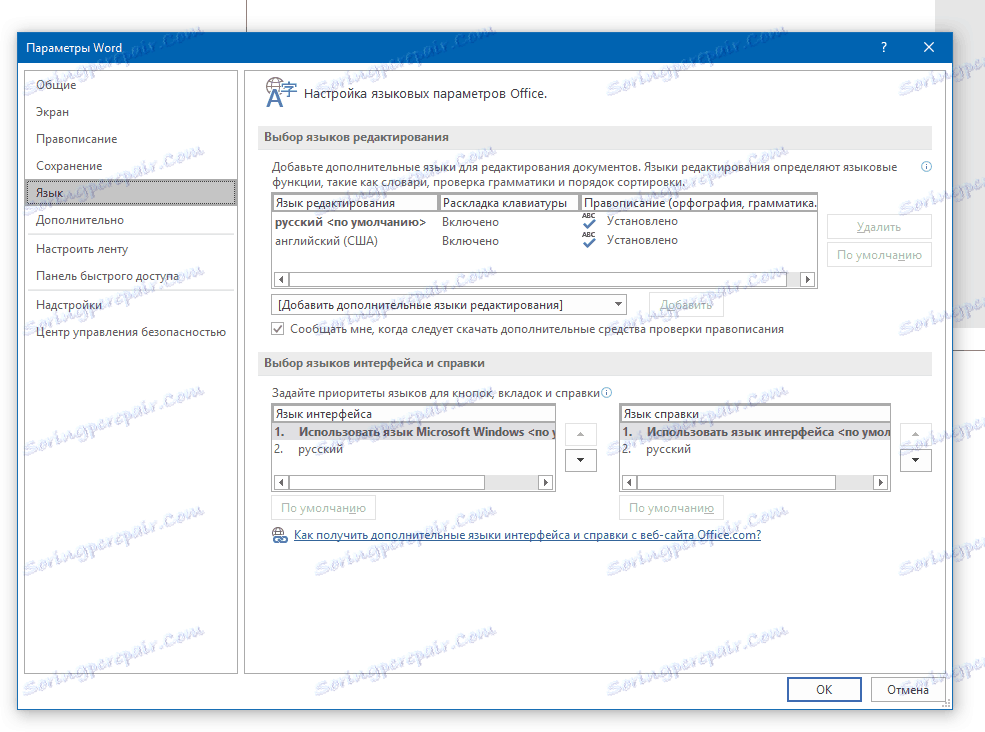Move help language down with the down arrow

point(915,461)
